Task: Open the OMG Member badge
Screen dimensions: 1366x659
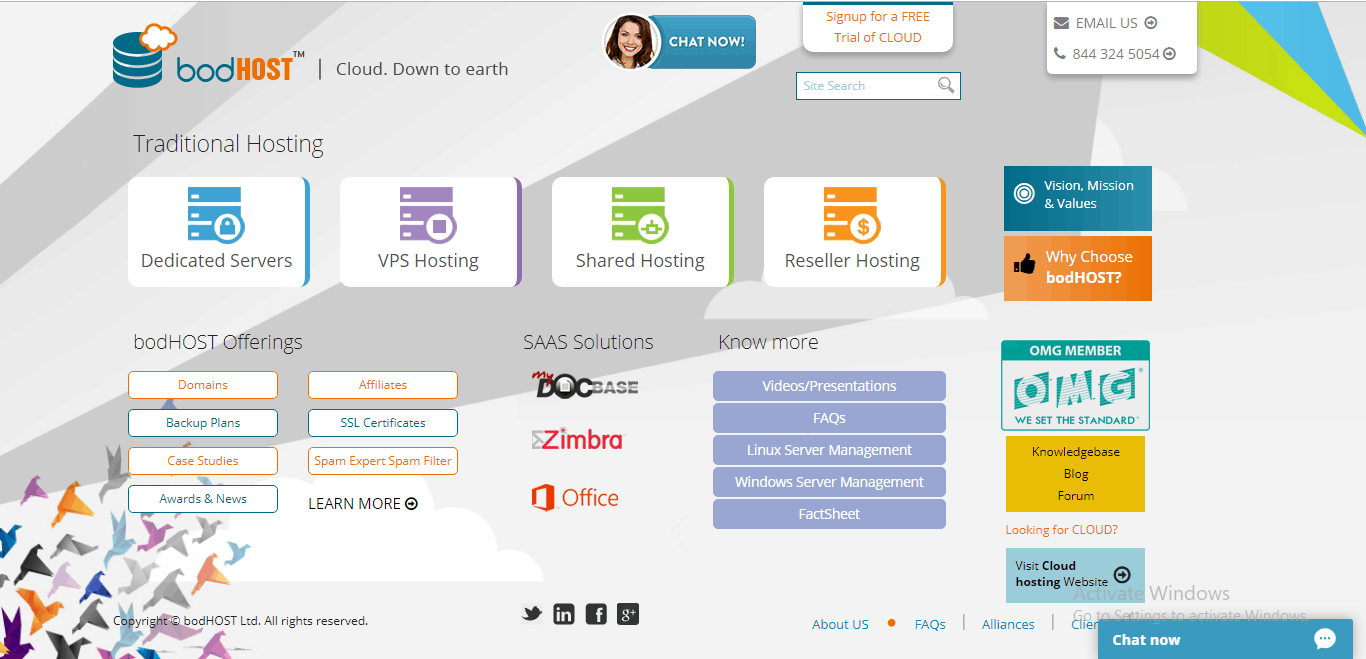Action: (1076, 385)
